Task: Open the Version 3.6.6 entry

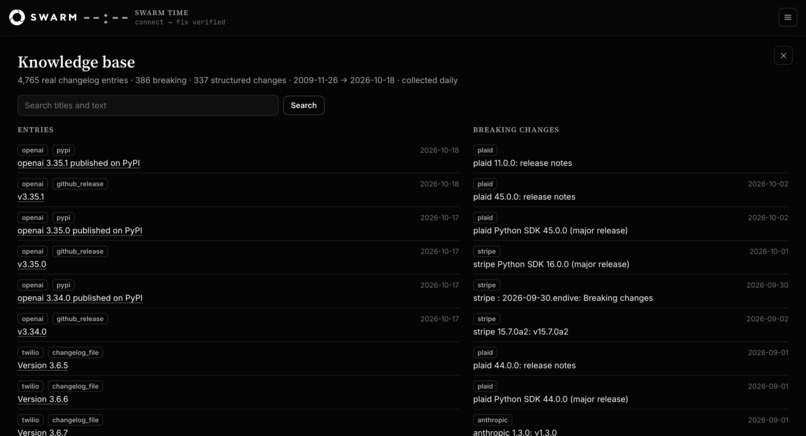Action: click(x=43, y=399)
